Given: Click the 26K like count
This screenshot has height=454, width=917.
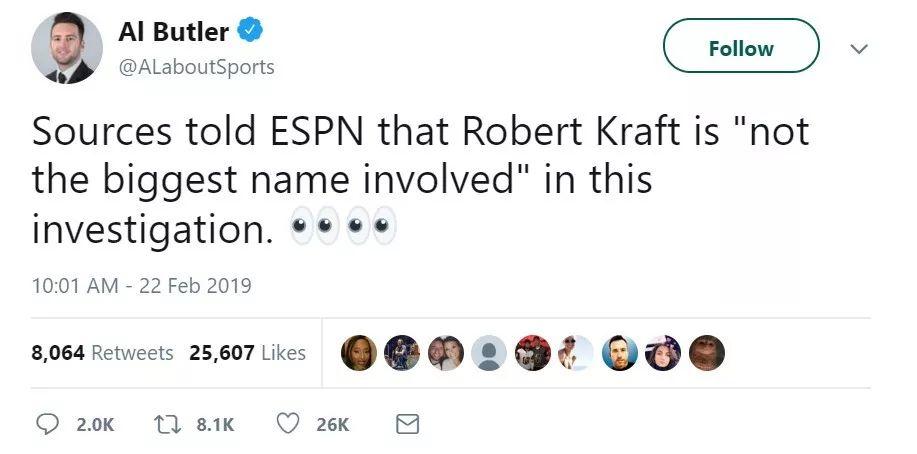Looking at the screenshot, I should pos(333,425).
